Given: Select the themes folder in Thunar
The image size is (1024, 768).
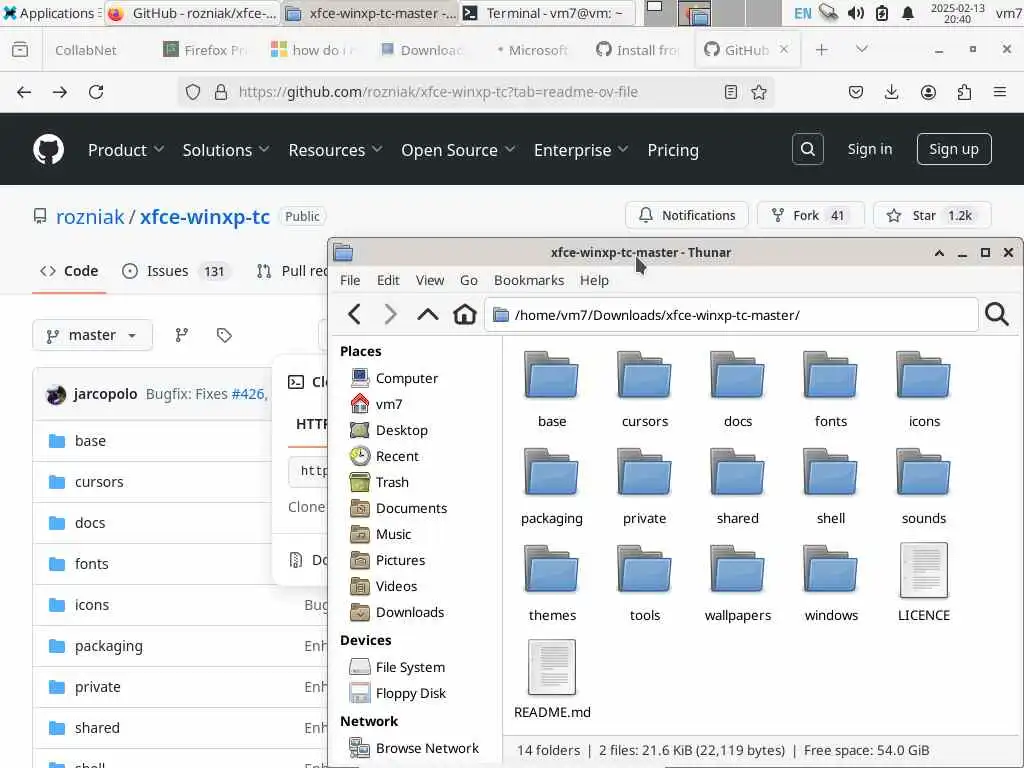Looking at the screenshot, I should (x=552, y=583).
